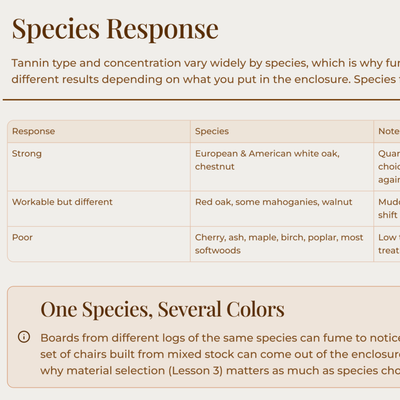Select European & American white oak cell
Screen dimensions: 400x400
click(282, 167)
